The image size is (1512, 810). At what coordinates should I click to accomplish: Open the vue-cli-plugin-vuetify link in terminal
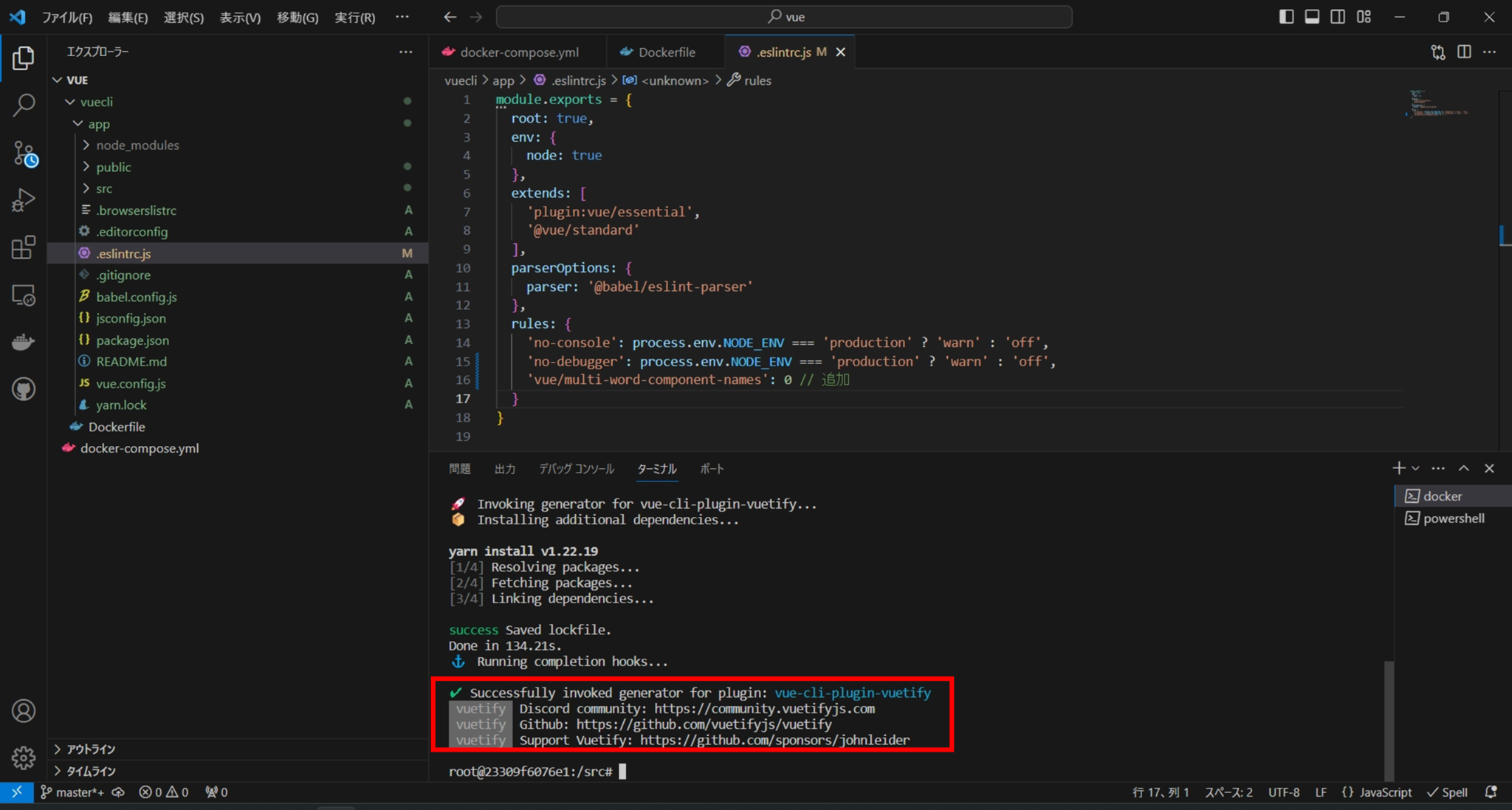[x=852, y=693]
